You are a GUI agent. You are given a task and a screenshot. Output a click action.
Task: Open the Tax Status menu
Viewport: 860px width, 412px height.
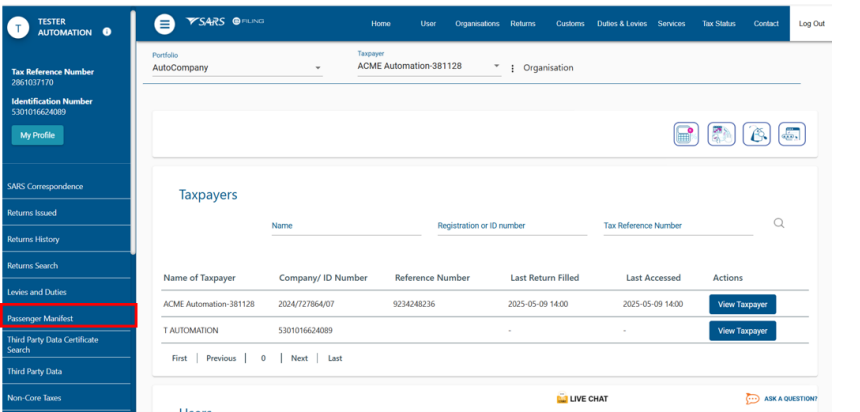pyautogui.click(x=720, y=23)
